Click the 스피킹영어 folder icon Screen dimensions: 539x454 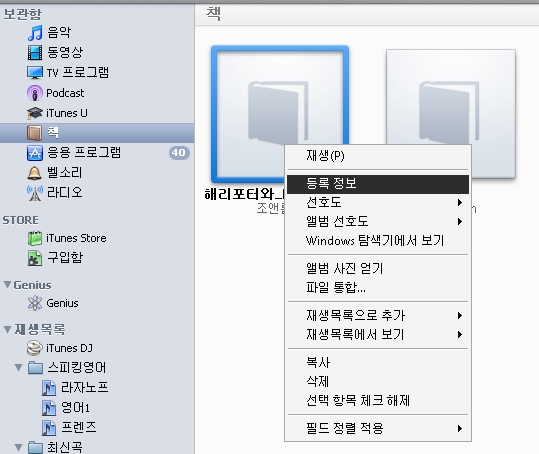(35, 368)
